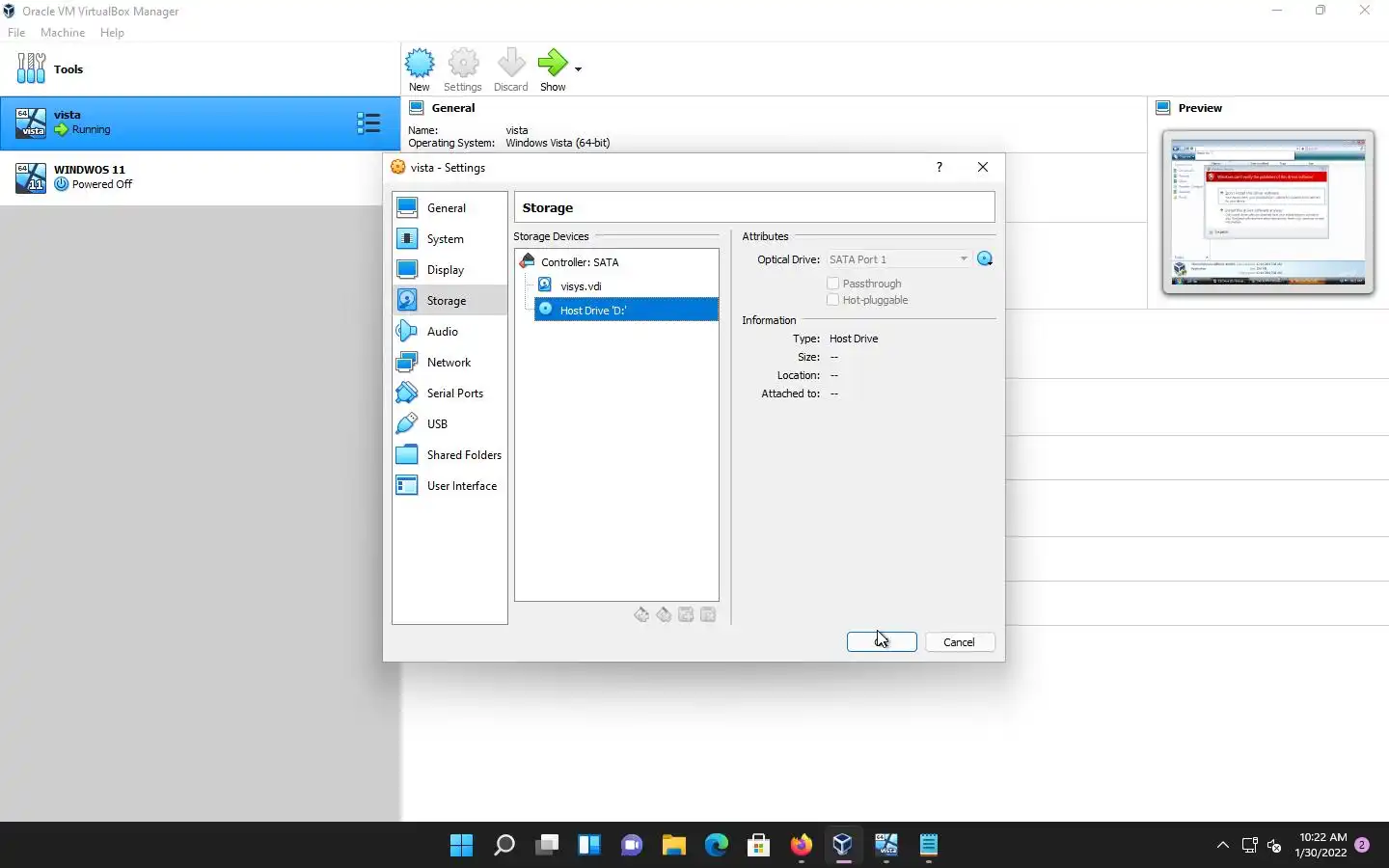The image size is (1389, 868).
Task: Select the WINDWOS 11 virtual machine
Action: point(200,177)
